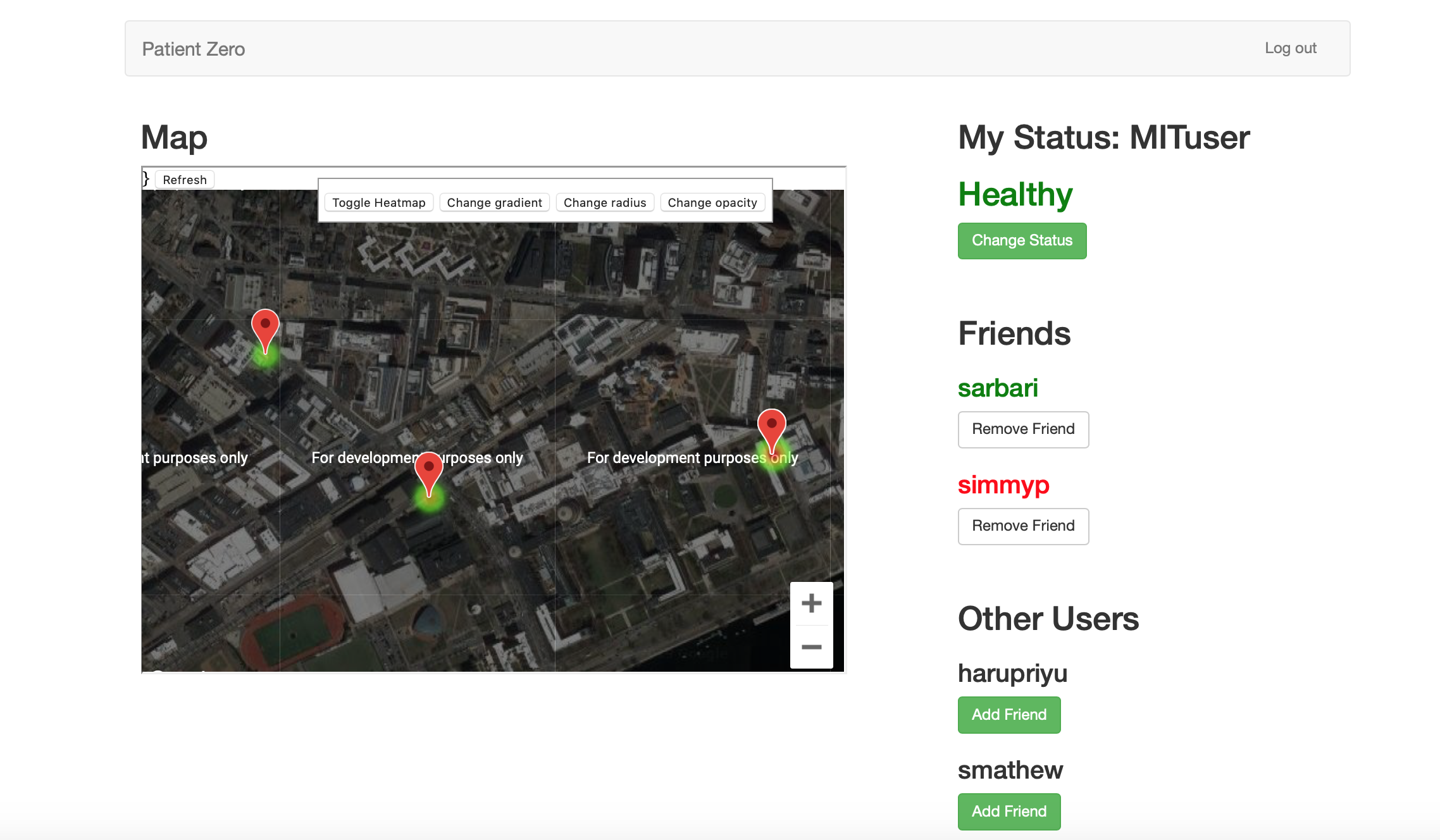Log out of the account

point(1290,48)
